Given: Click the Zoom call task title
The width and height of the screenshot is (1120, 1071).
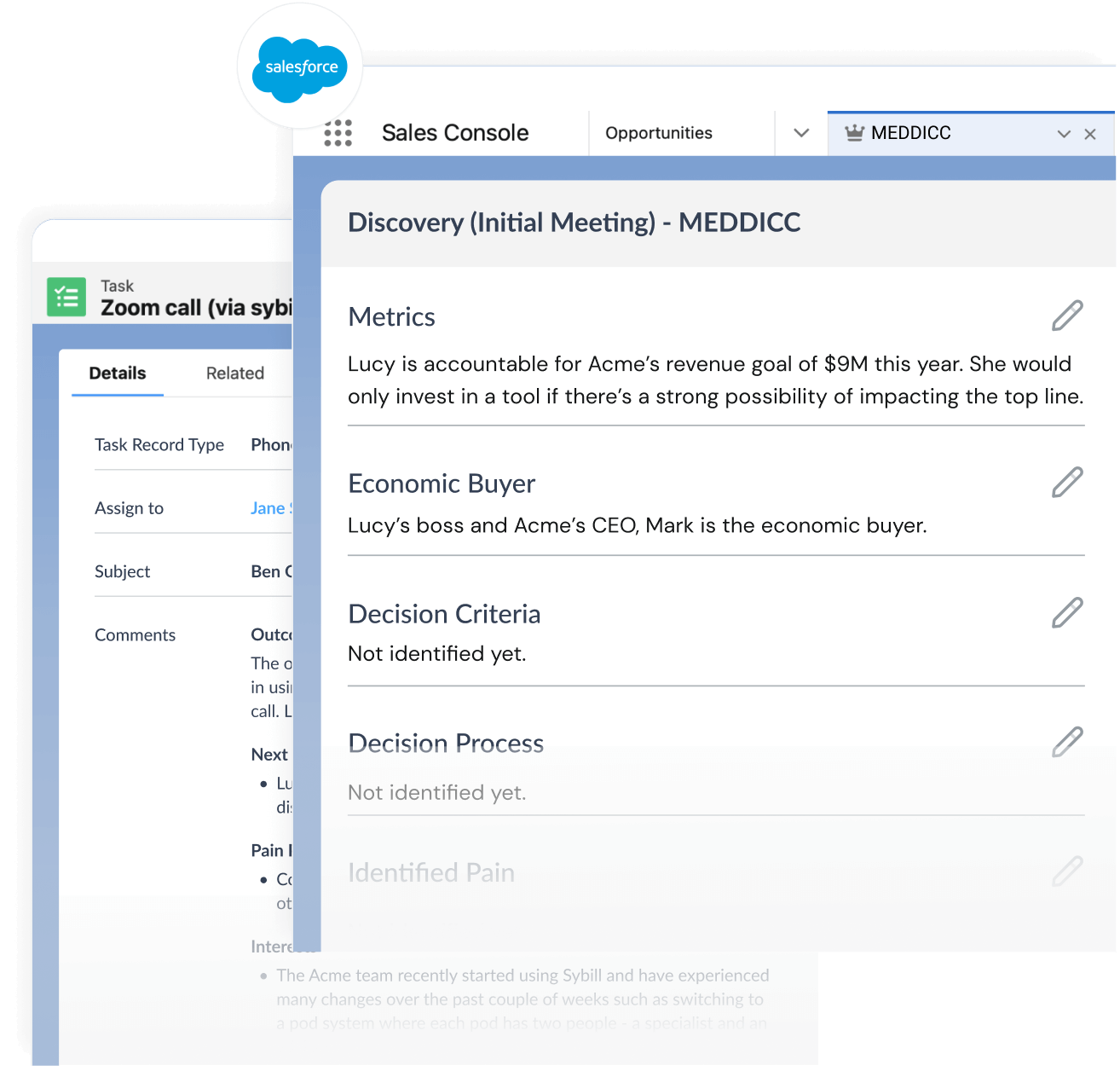Looking at the screenshot, I should point(195,308).
